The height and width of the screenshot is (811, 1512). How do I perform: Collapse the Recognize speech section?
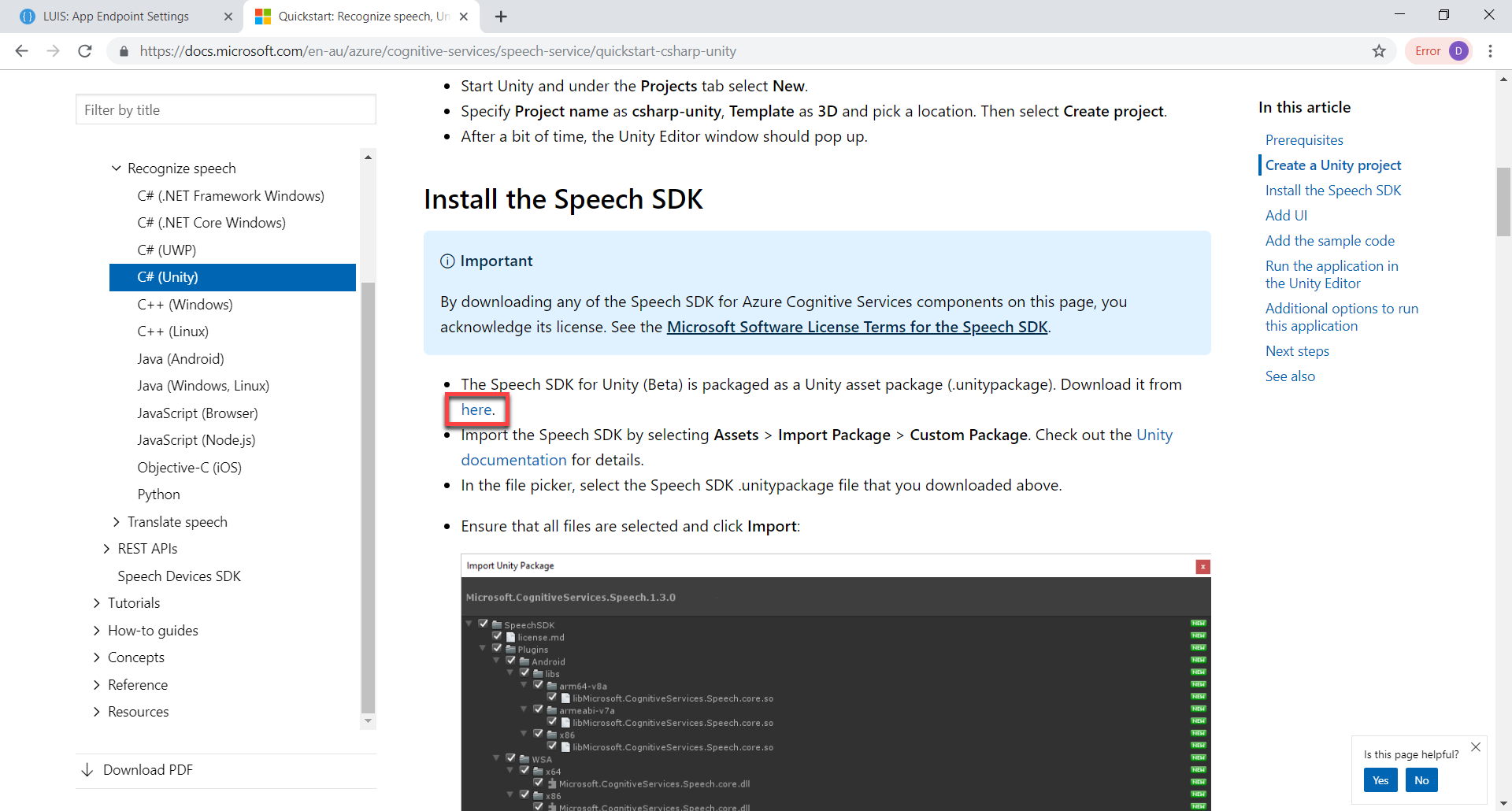[x=116, y=168]
